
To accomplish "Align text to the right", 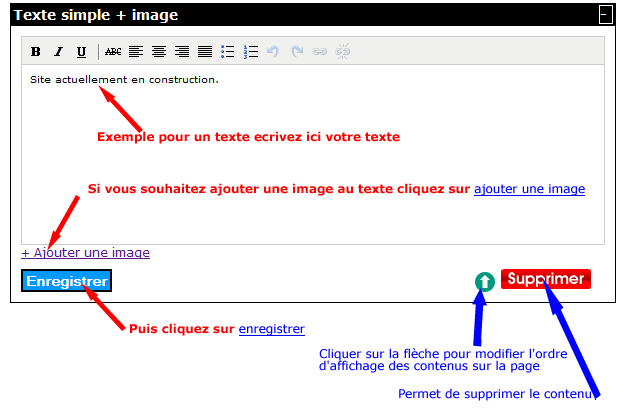I will tap(182, 51).
